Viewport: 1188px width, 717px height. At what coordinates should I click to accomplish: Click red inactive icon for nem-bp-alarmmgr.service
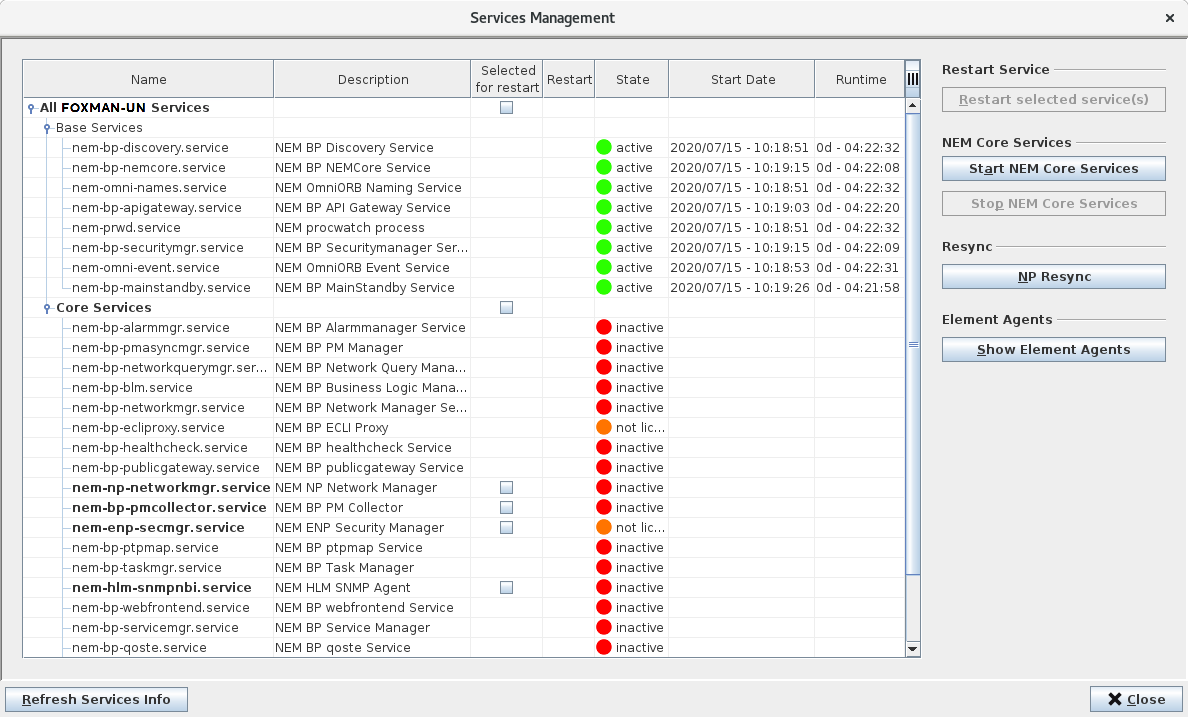coord(603,328)
